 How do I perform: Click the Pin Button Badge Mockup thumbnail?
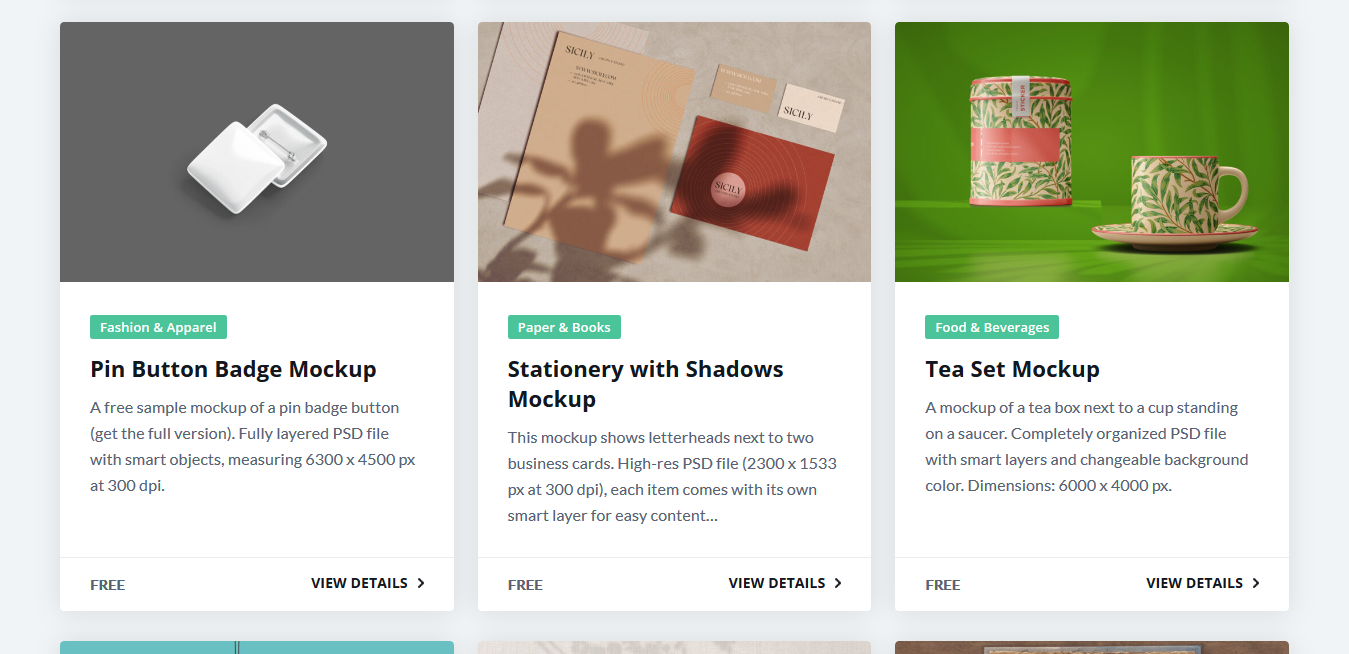[x=256, y=152]
